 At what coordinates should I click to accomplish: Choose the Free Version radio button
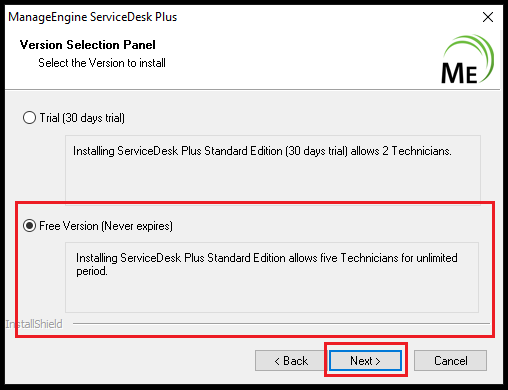tap(29, 226)
